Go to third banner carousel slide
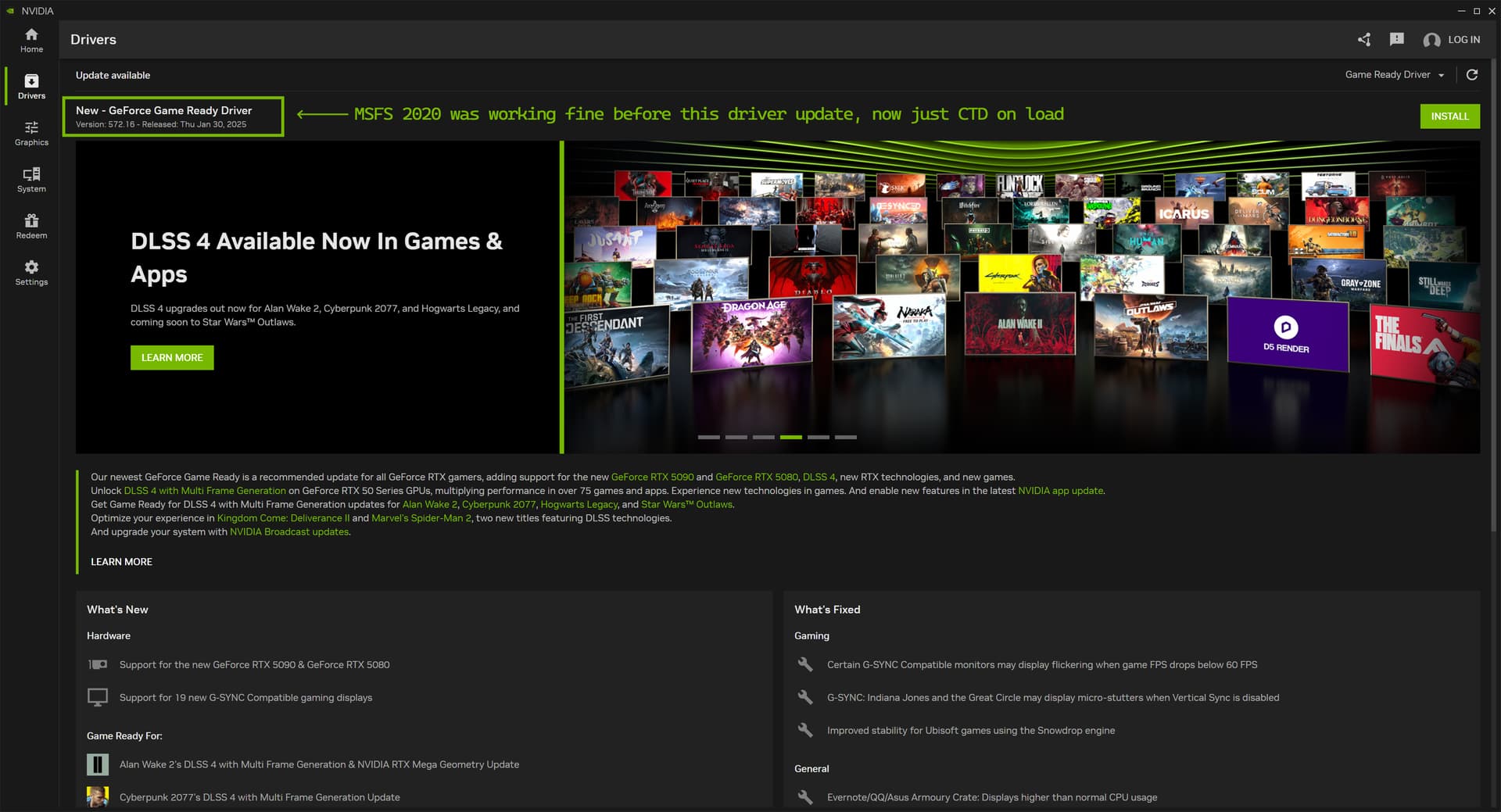This screenshot has height=812, width=1501. tap(763, 437)
